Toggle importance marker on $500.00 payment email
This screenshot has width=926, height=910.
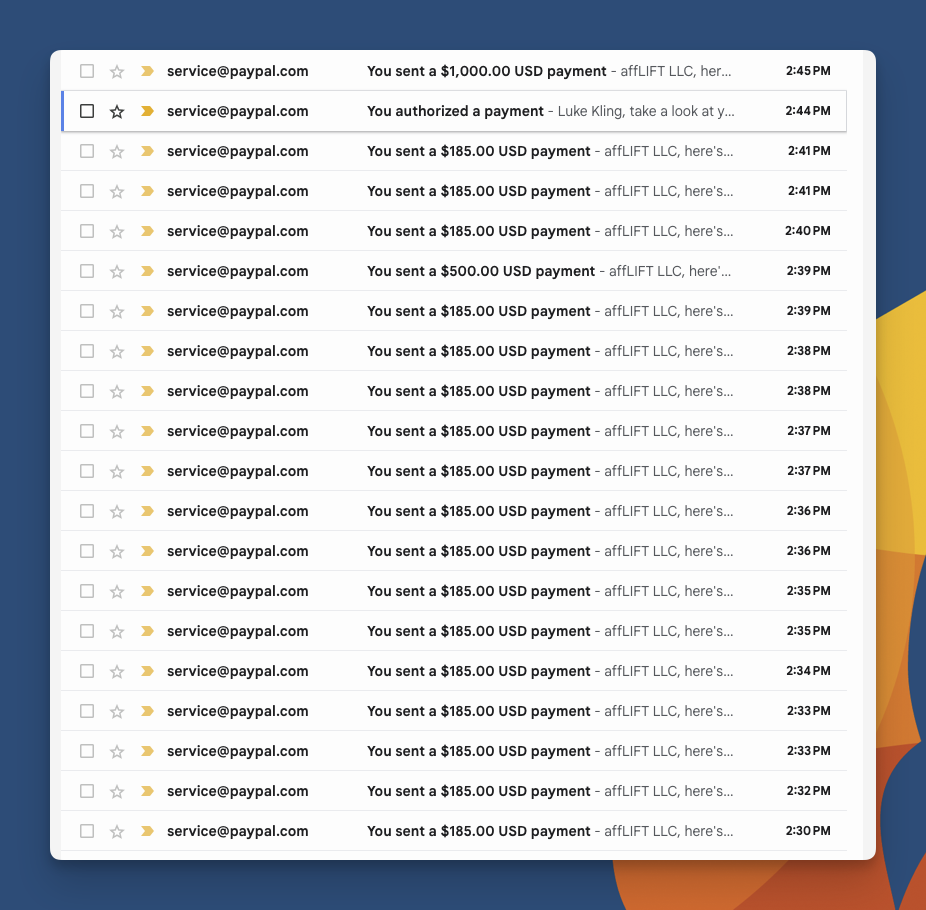[x=147, y=271]
